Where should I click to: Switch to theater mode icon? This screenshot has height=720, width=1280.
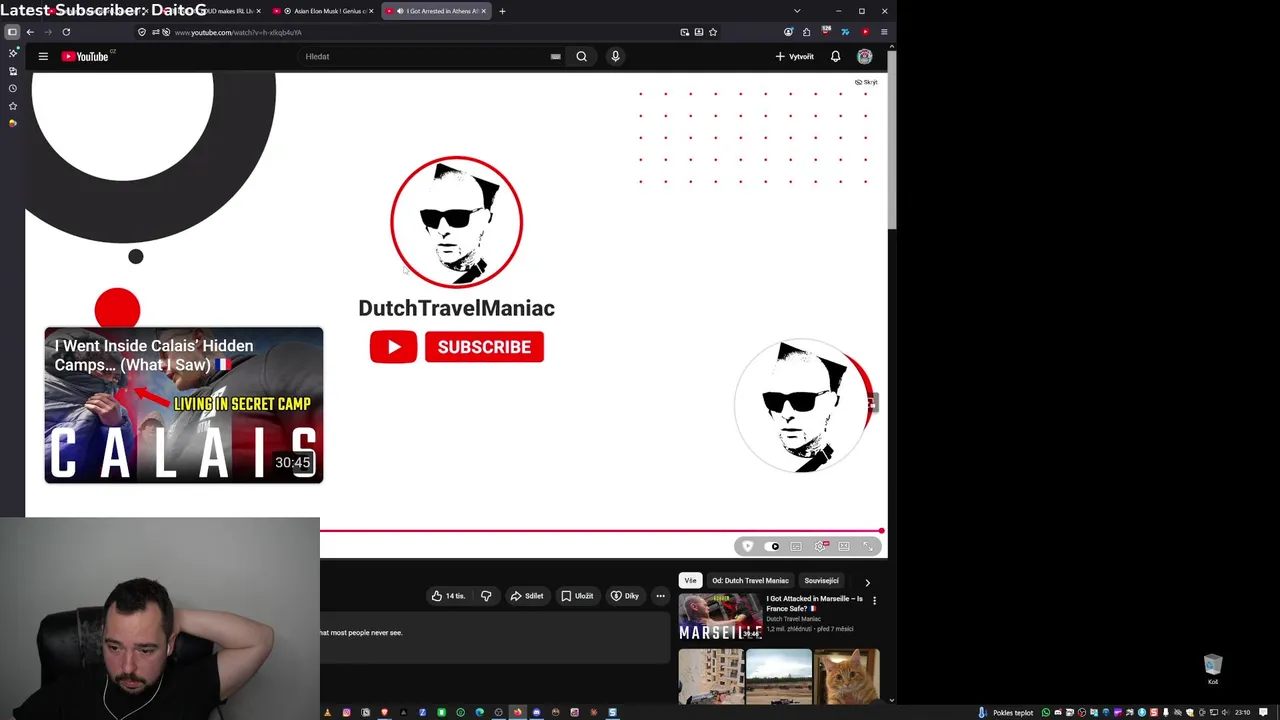click(844, 546)
